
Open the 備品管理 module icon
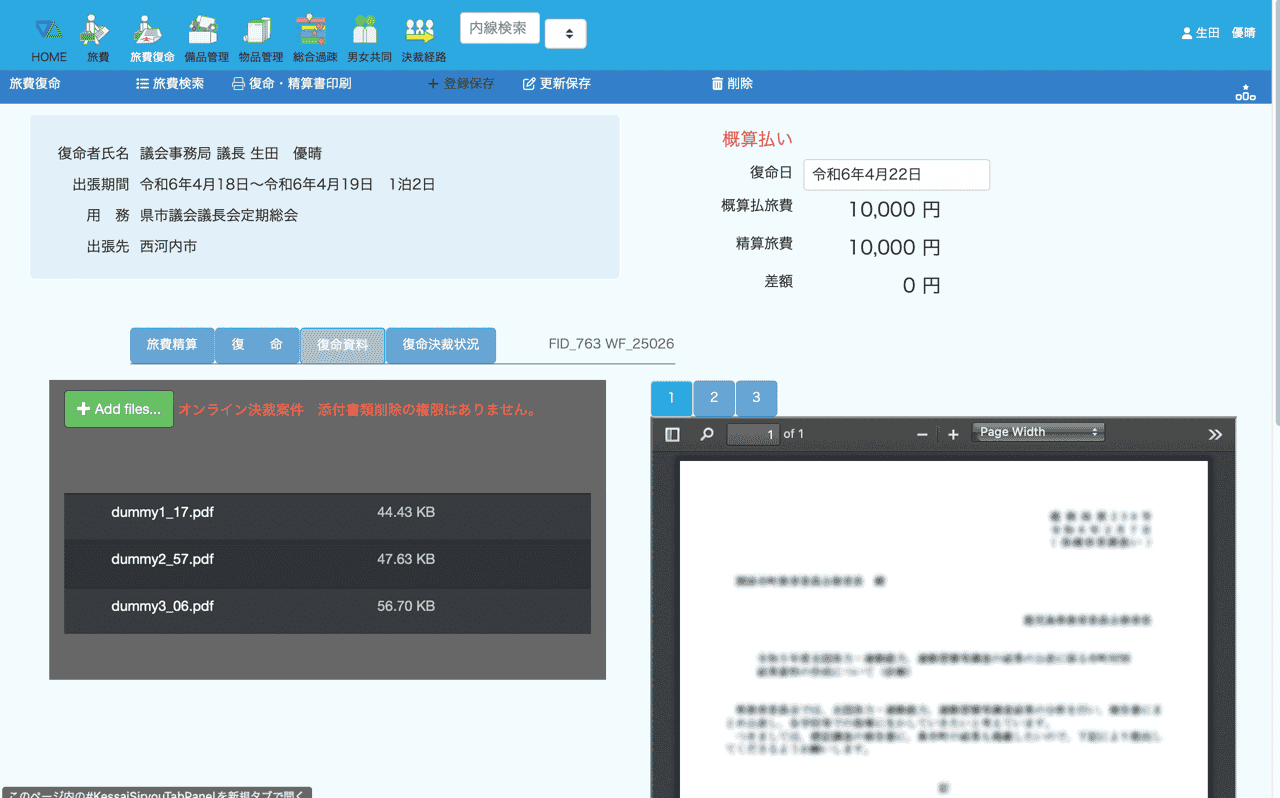pos(206,38)
